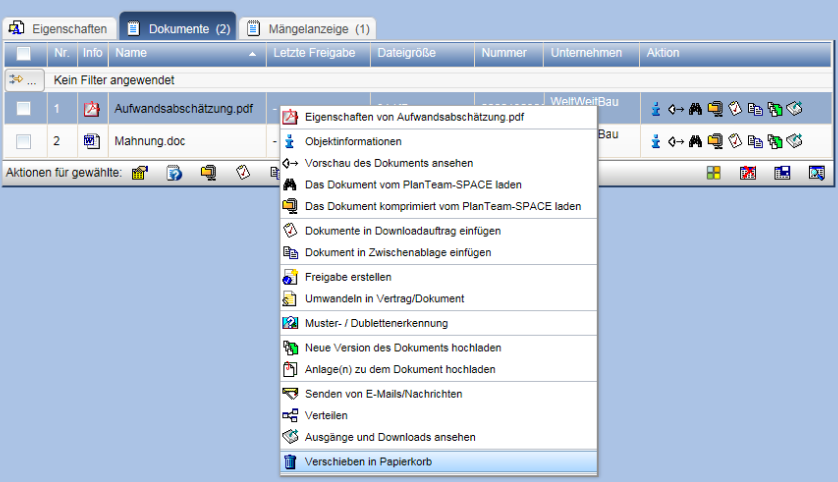838x482 pixels.
Task: Click the table search icon at bottom right
Action: coord(816,173)
